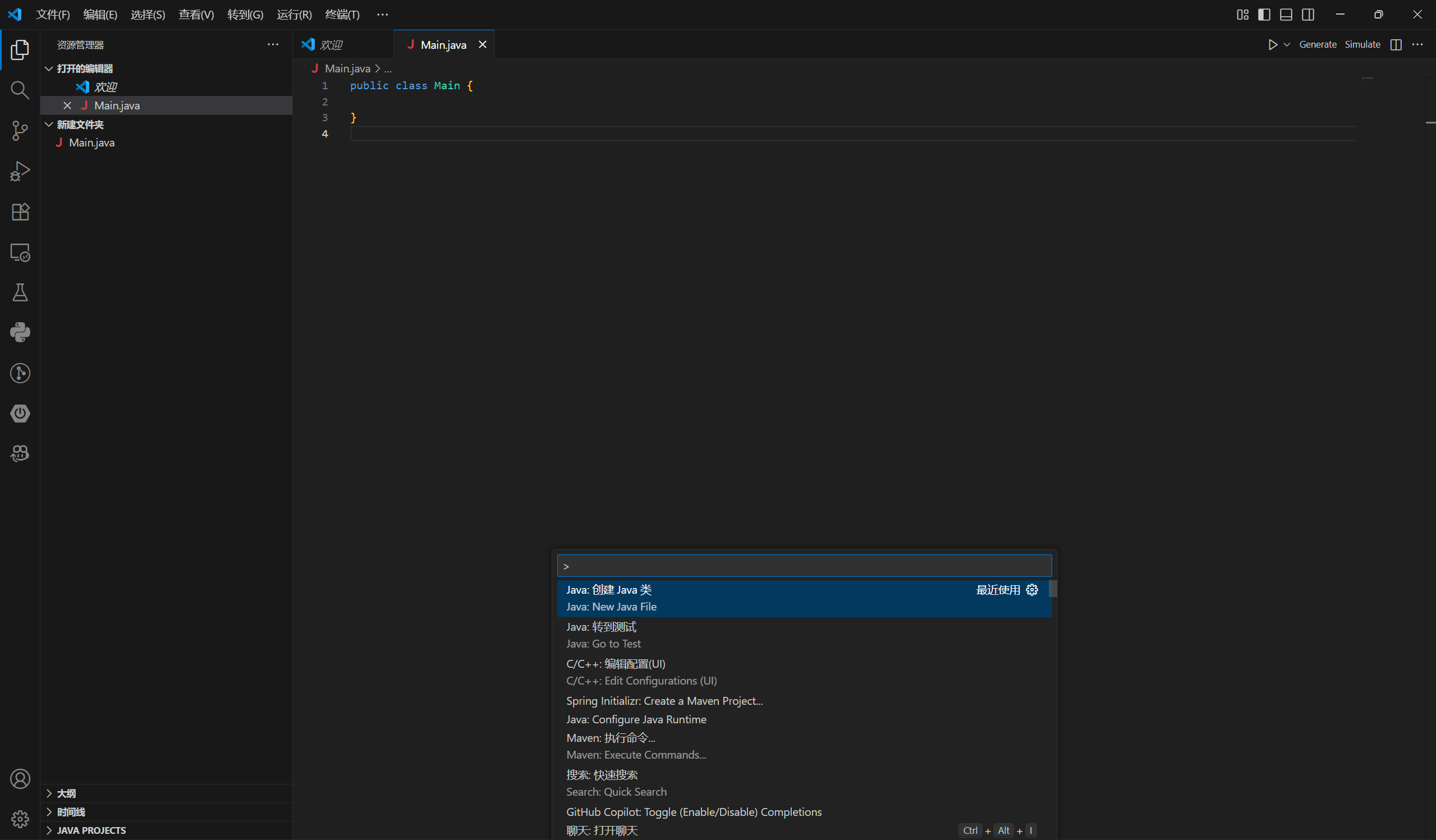Open the Source Control view
Image resolution: width=1436 pixels, height=840 pixels.
point(20,131)
